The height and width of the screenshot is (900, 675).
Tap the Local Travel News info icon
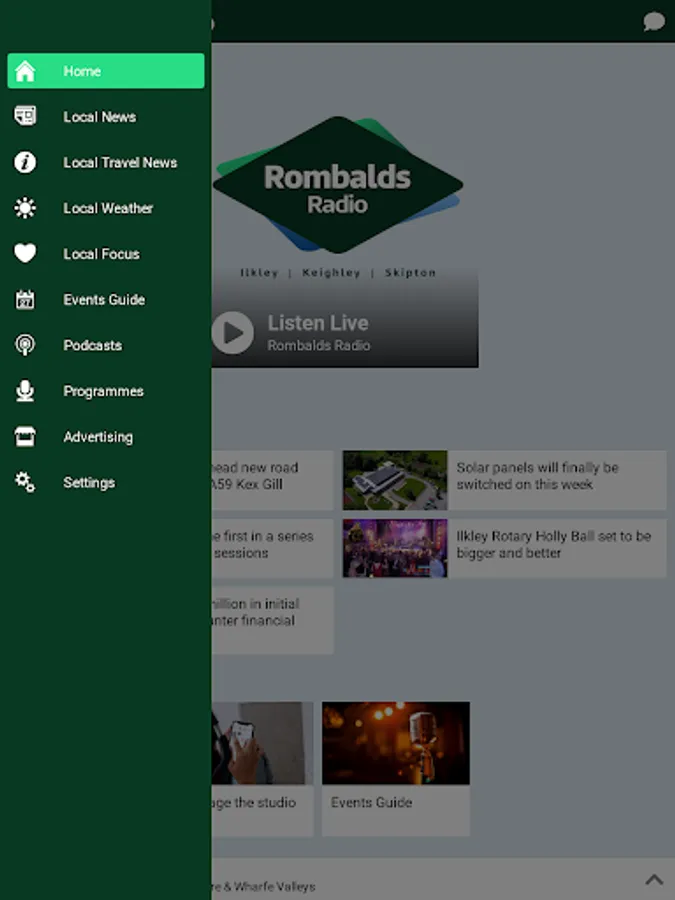pos(25,162)
